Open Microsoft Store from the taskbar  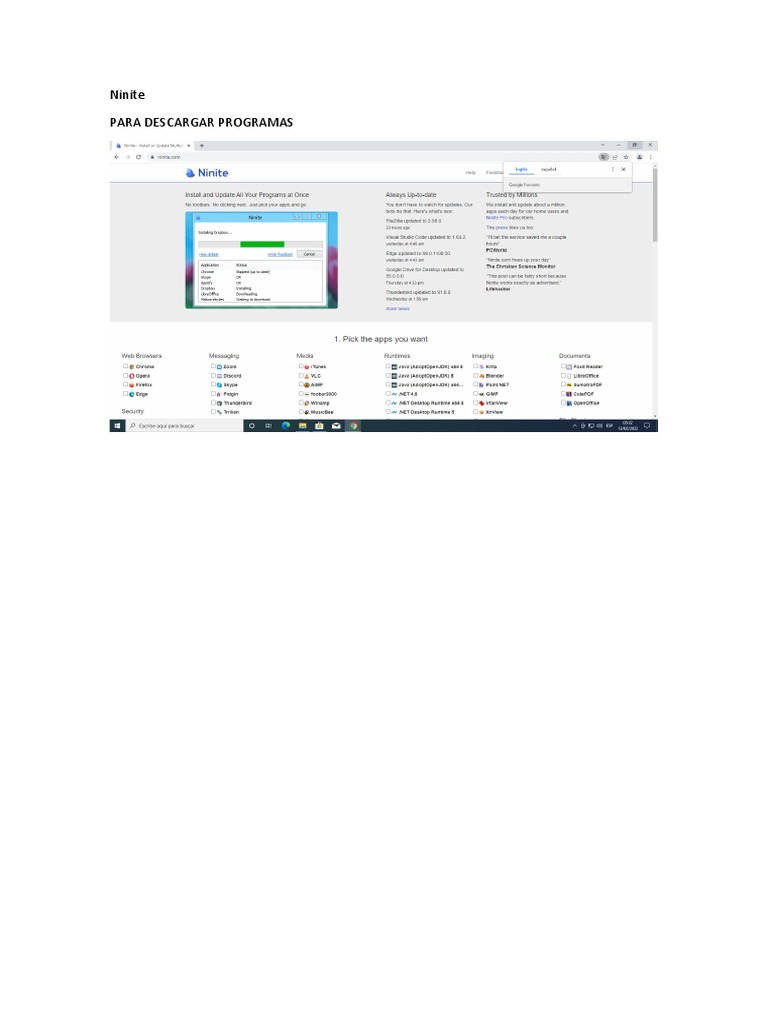coord(319,426)
